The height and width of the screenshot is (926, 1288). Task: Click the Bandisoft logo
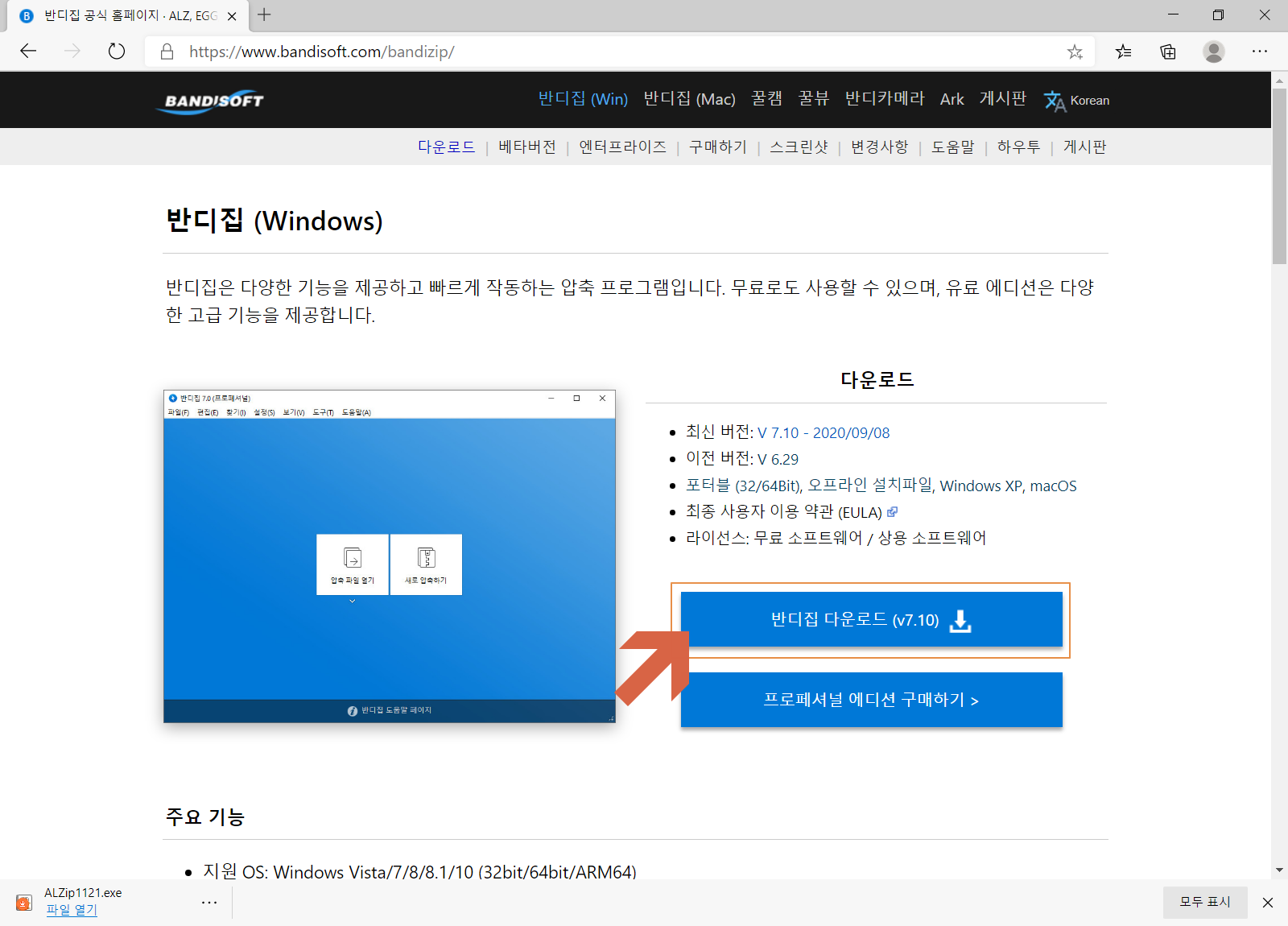[x=210, y=101]
